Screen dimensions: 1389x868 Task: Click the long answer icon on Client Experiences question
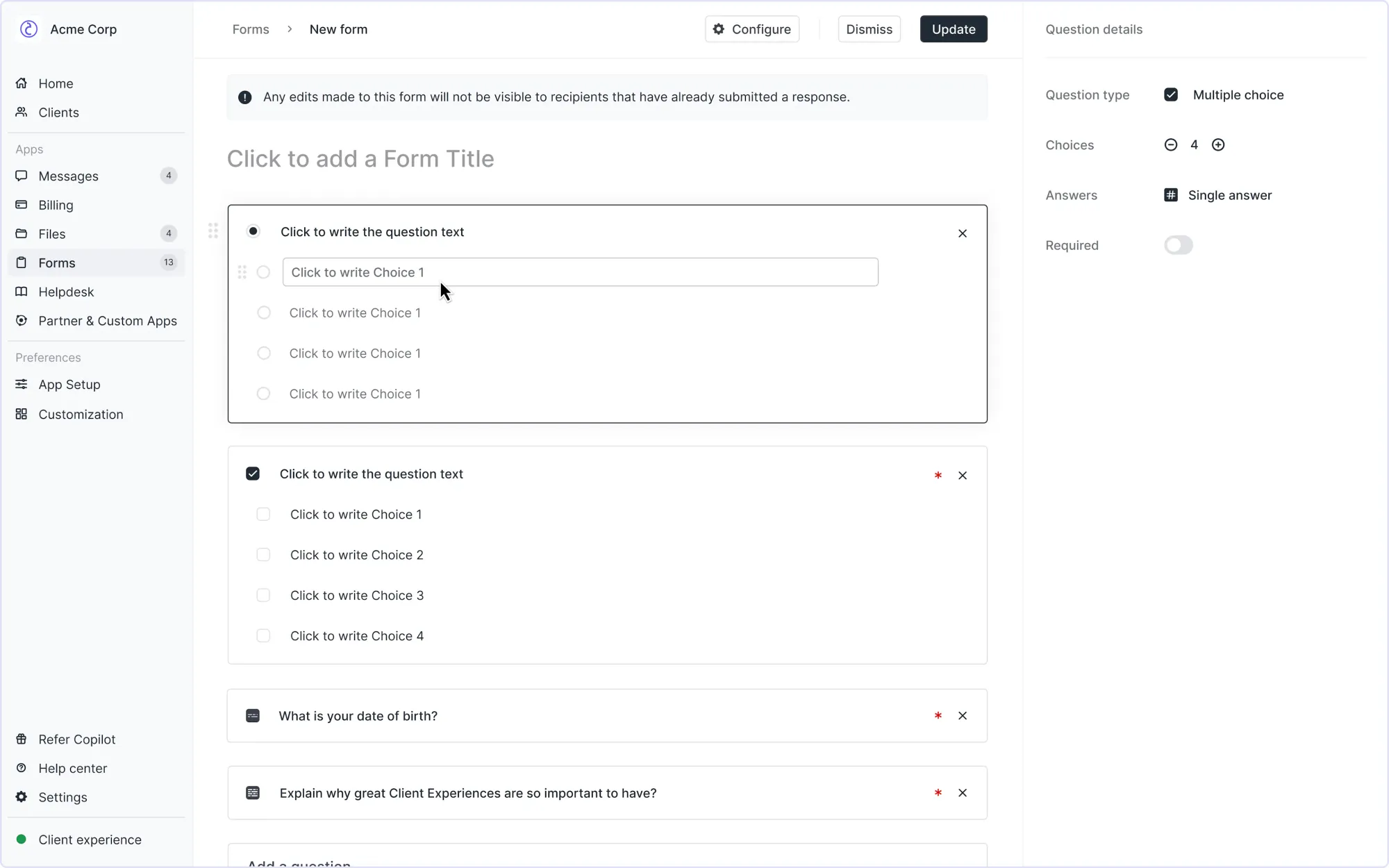point(253,792)
